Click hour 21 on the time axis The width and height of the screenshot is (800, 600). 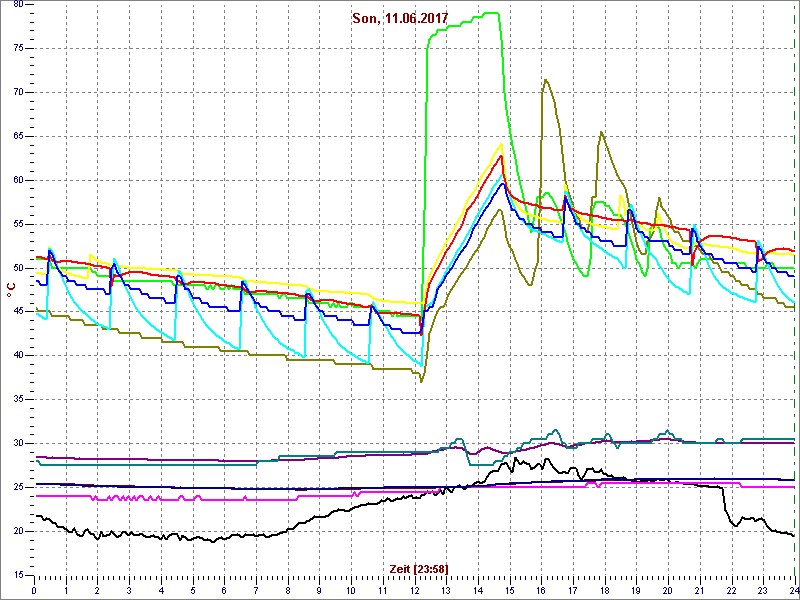[x=699, y=591]
